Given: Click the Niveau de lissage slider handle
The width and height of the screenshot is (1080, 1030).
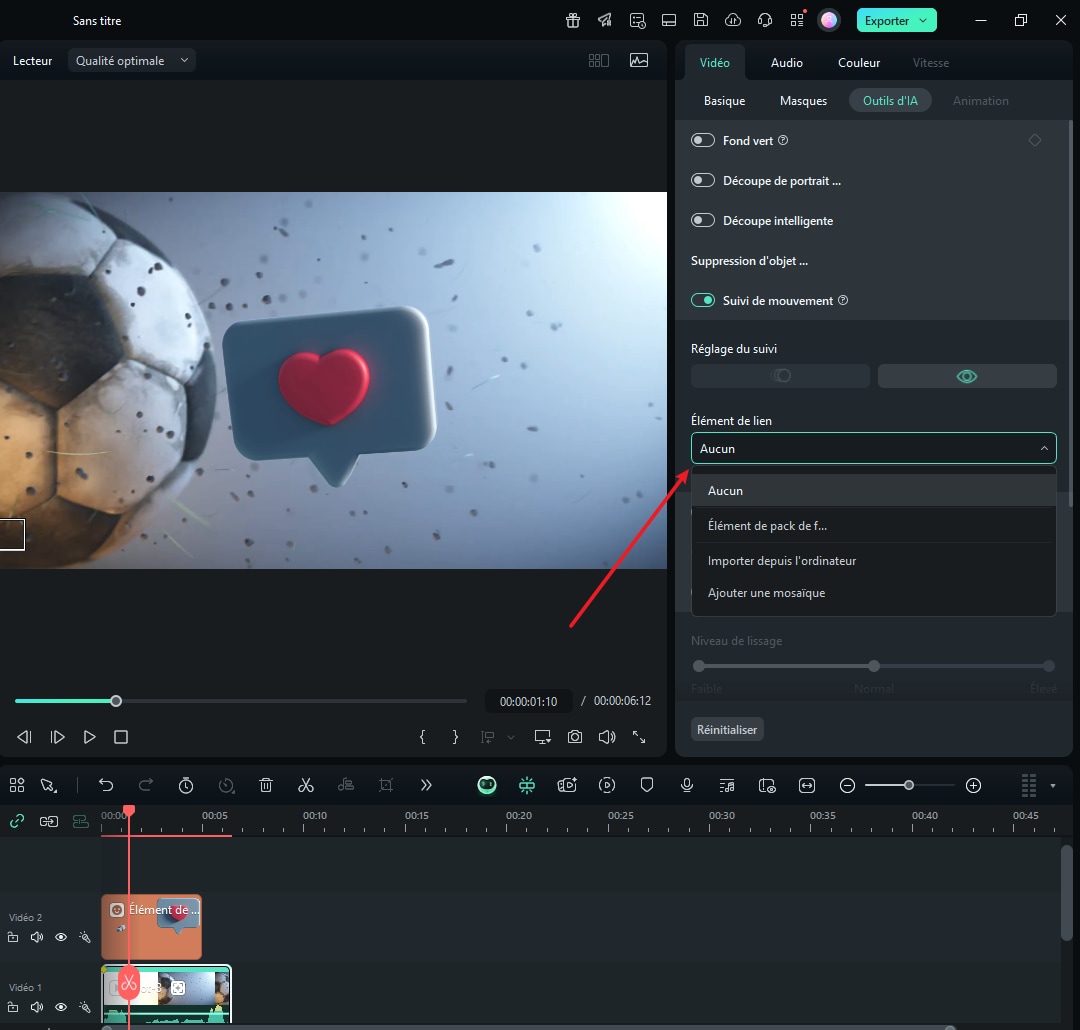Looking at the screenshot, I should click(x=873, y=666).
